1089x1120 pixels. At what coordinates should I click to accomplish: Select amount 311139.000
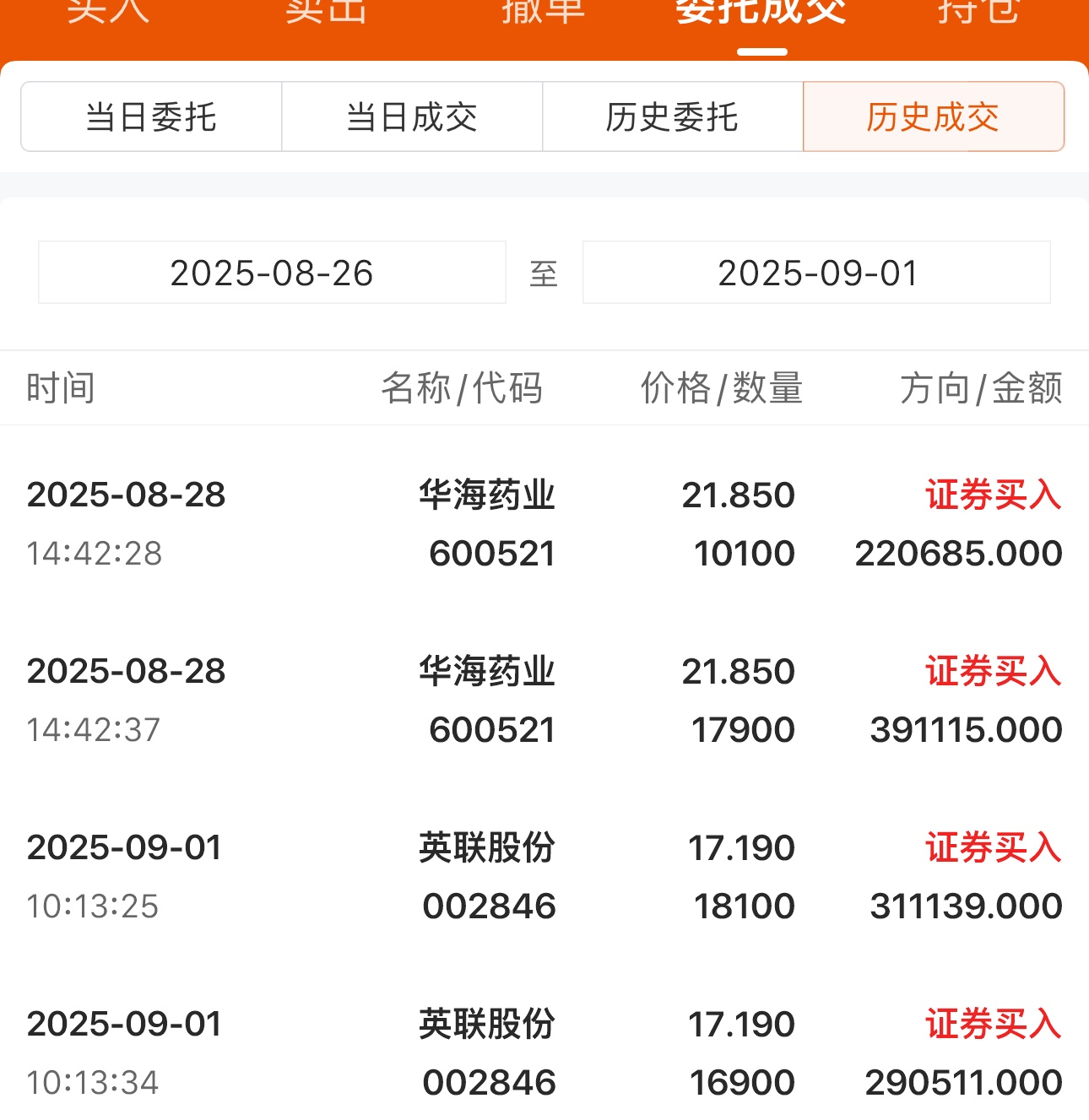point(966,906)
